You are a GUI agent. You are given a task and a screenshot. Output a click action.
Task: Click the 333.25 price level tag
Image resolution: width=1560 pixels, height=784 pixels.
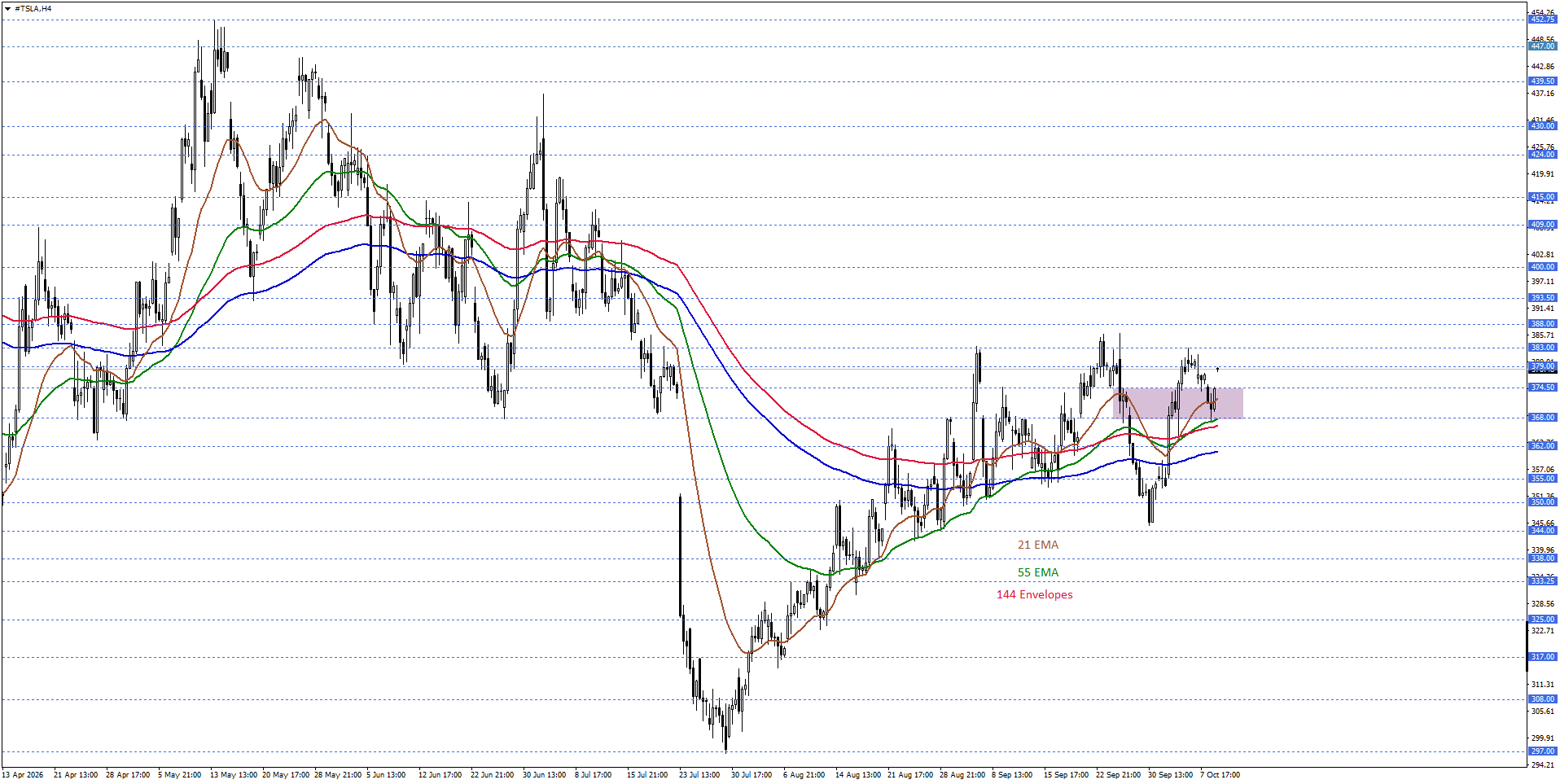click(x=1542, y=581)
